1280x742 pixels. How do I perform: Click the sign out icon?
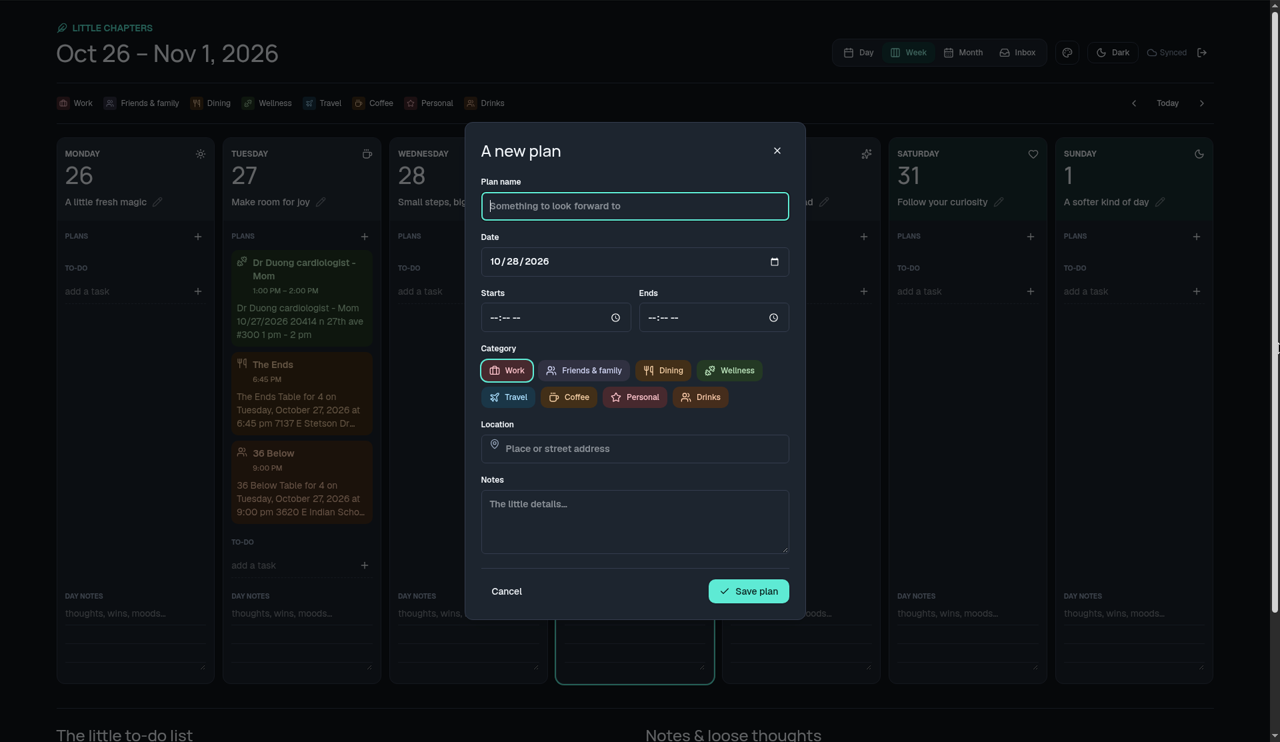(x=1202, y=53)
